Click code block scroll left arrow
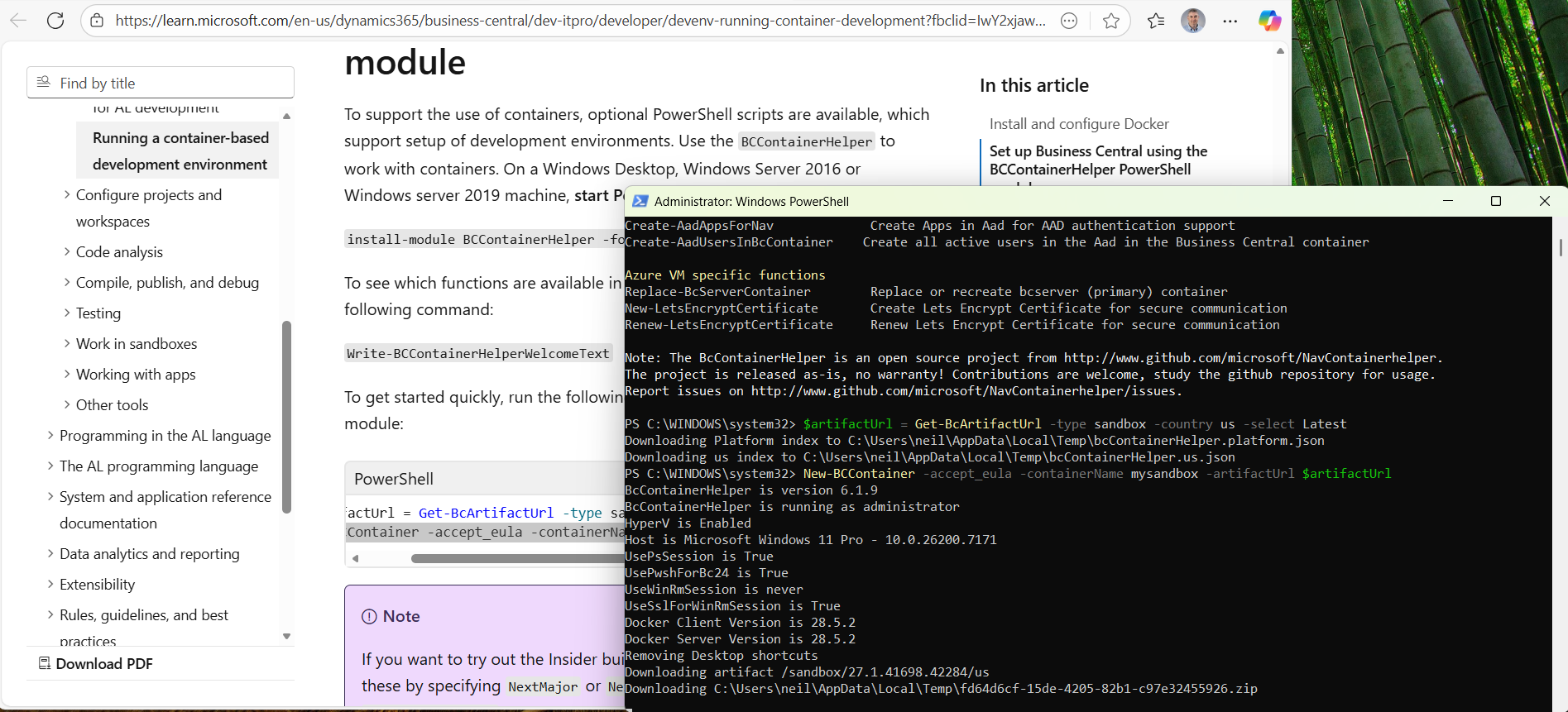The height and width of the screenshot is (712, 1568). tap(356, 558)
